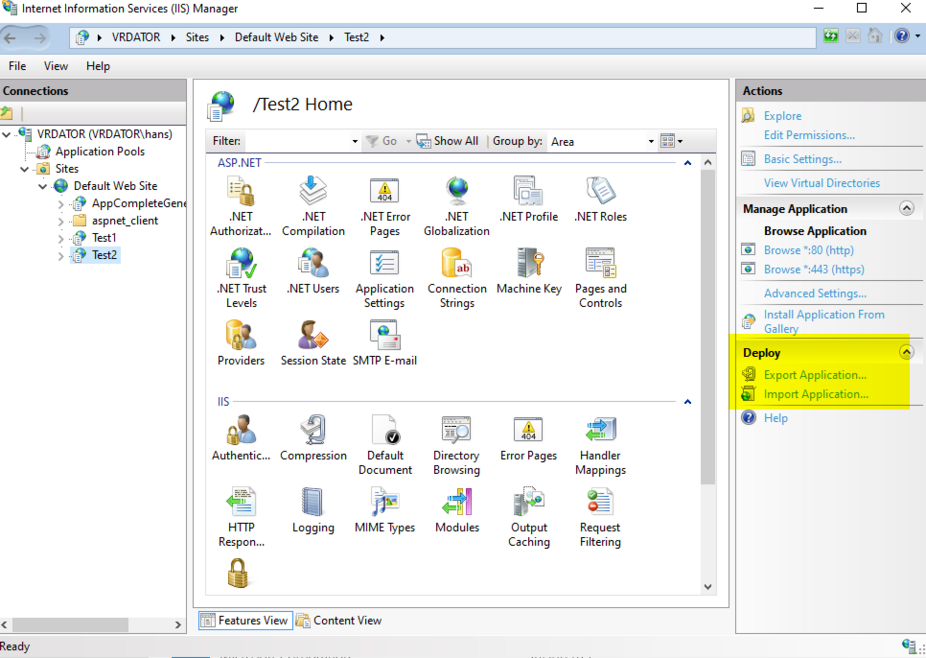Open the .NET Compilation feature
The width and height of the screenshot is (926, 658).
pos(313,206)
